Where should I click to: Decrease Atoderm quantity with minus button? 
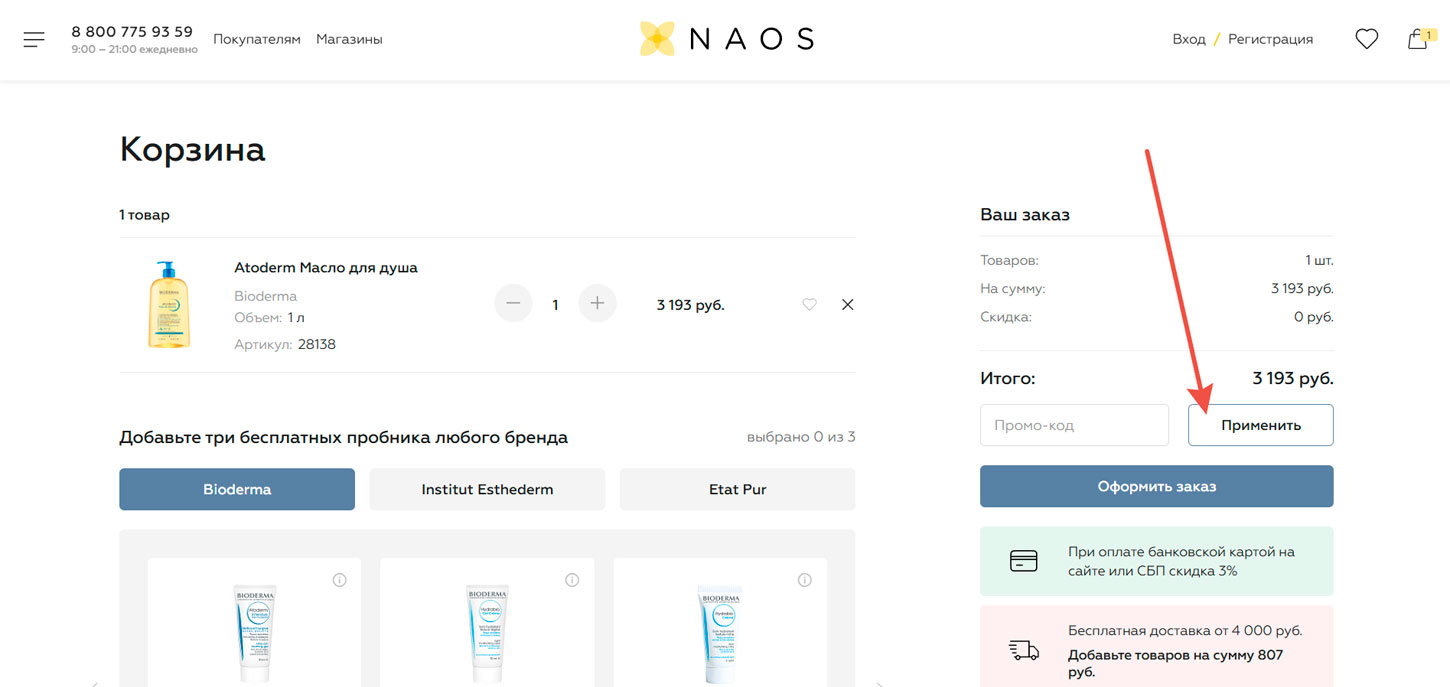pos(513,304)
